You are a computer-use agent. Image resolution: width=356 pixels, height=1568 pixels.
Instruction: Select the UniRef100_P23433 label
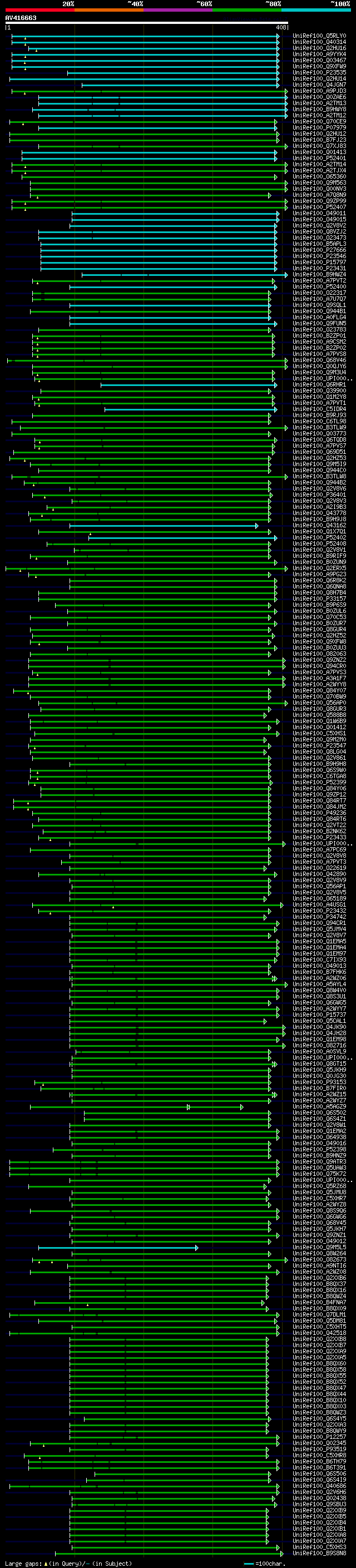coord(319,837)
